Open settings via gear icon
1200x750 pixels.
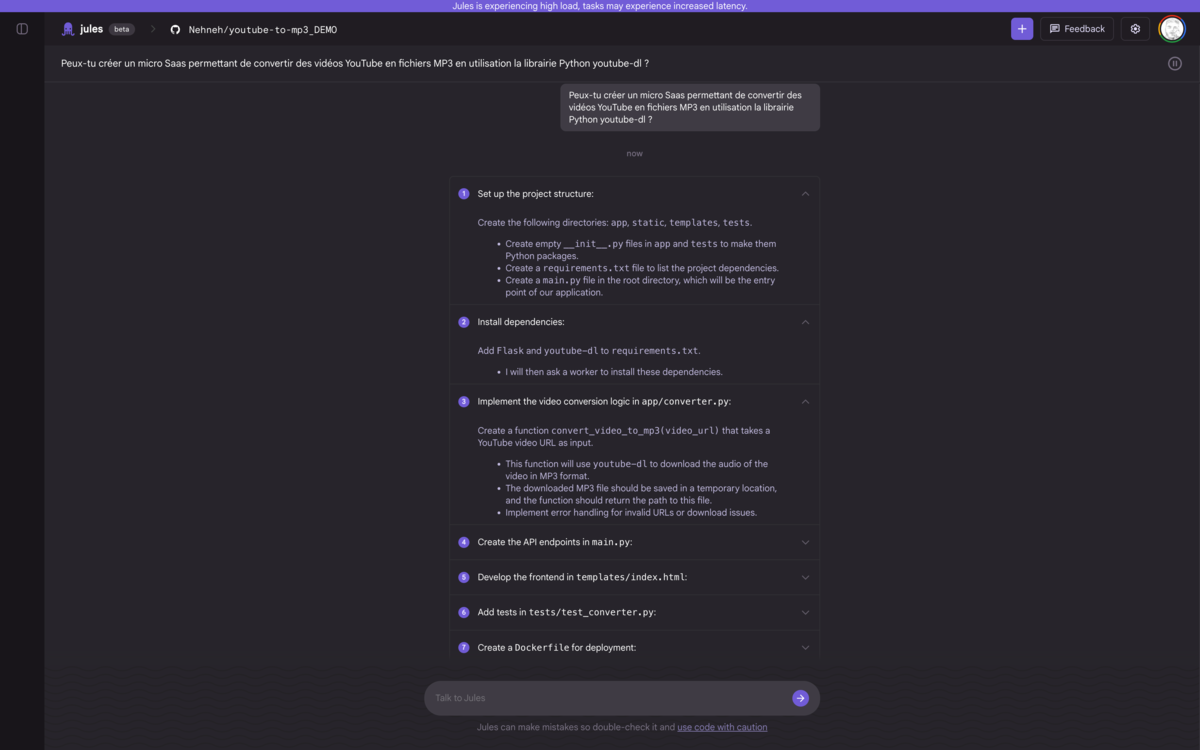(1135, 29)
